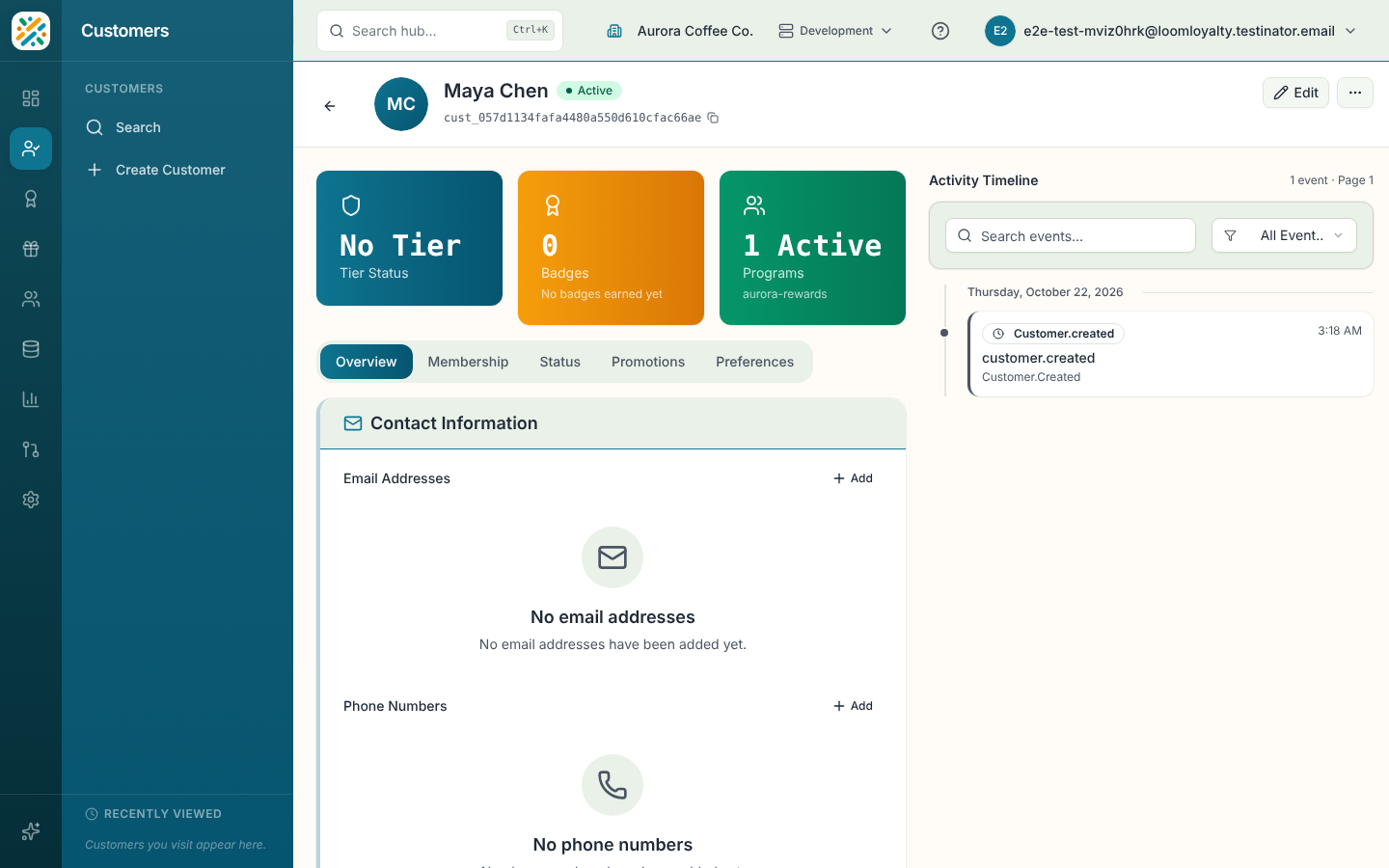1389x868 pixels.
Task: Click the Active status badge
Action: (x=589, y=91)
